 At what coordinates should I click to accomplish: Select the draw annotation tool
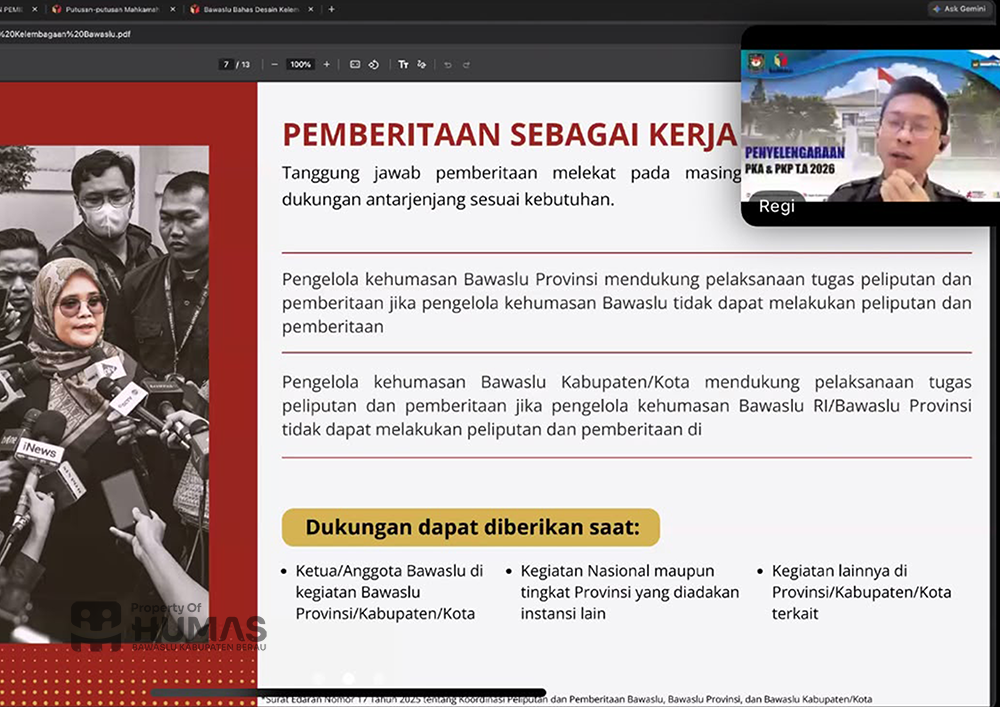click(422, 64)
